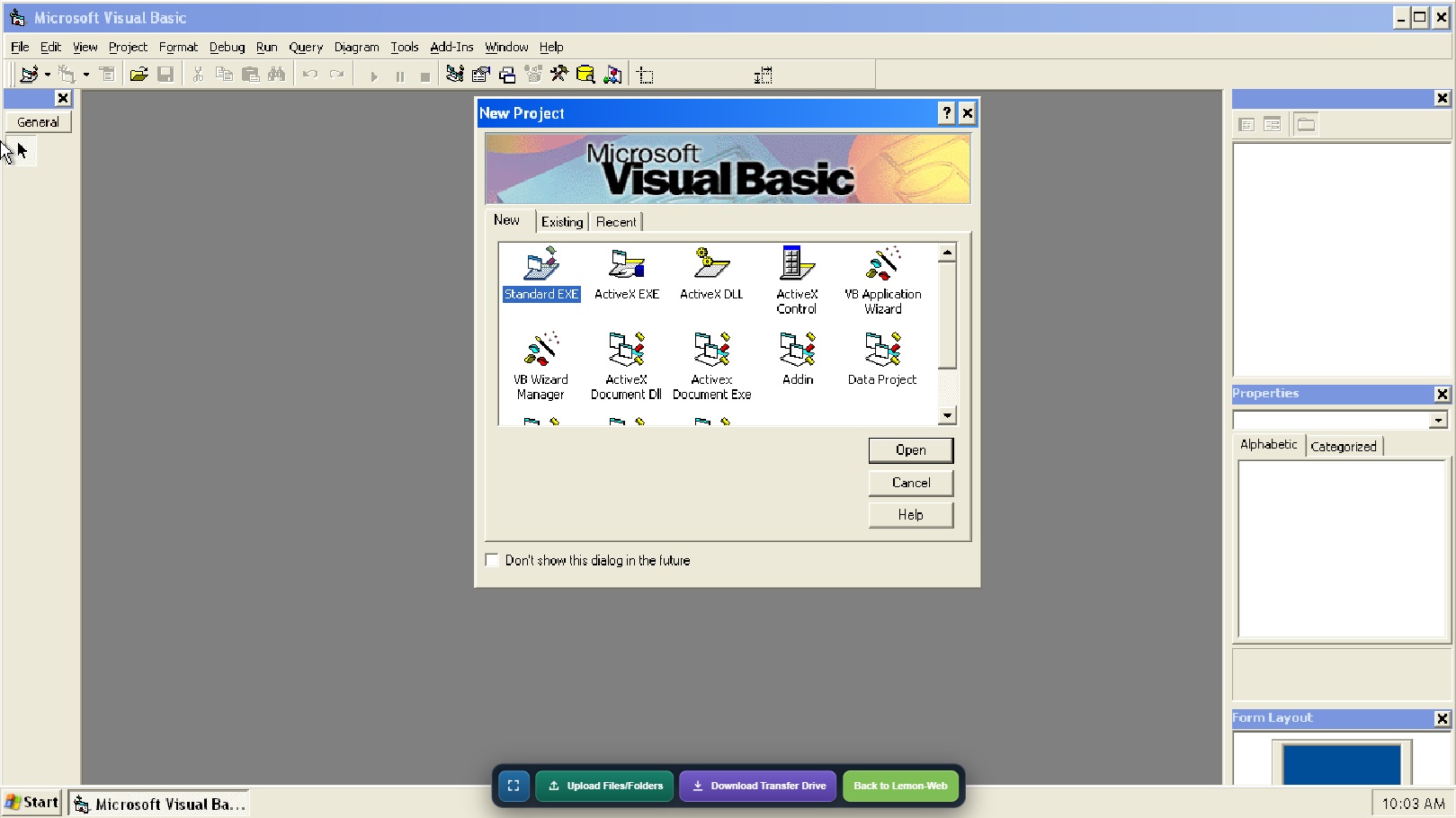
Task: Select the Data Project project type
Action: click(x=882, y=360)
